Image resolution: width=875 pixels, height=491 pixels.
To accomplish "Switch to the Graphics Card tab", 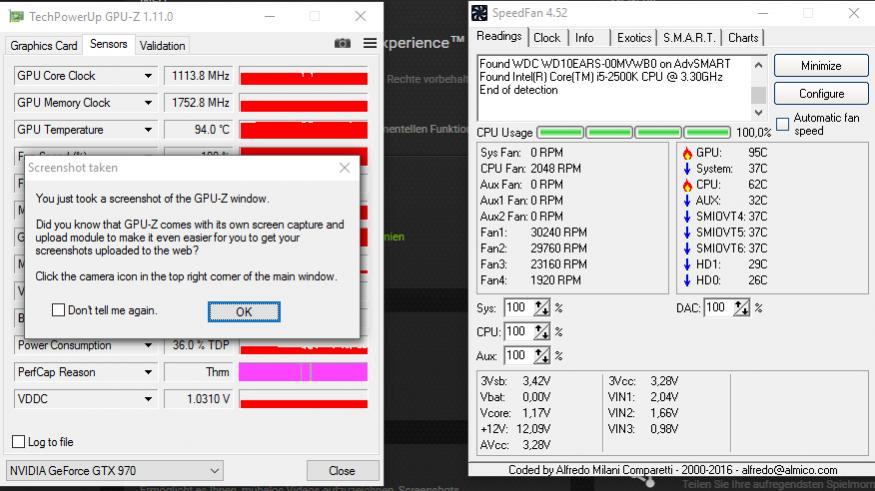I will (44, 46).
